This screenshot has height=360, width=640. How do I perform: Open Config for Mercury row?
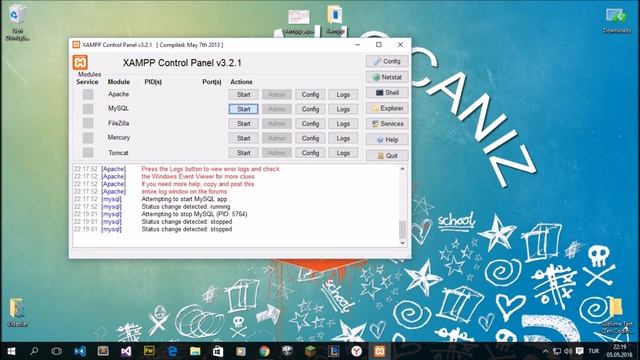310,138
